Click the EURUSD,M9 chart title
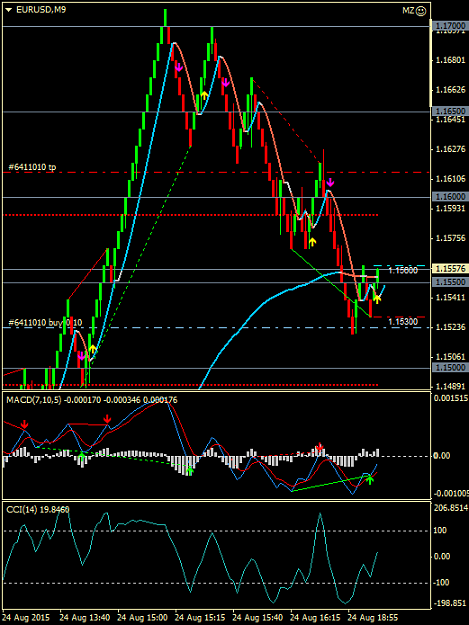This screenshot has width=469, height=625. (x=41, y=10)
